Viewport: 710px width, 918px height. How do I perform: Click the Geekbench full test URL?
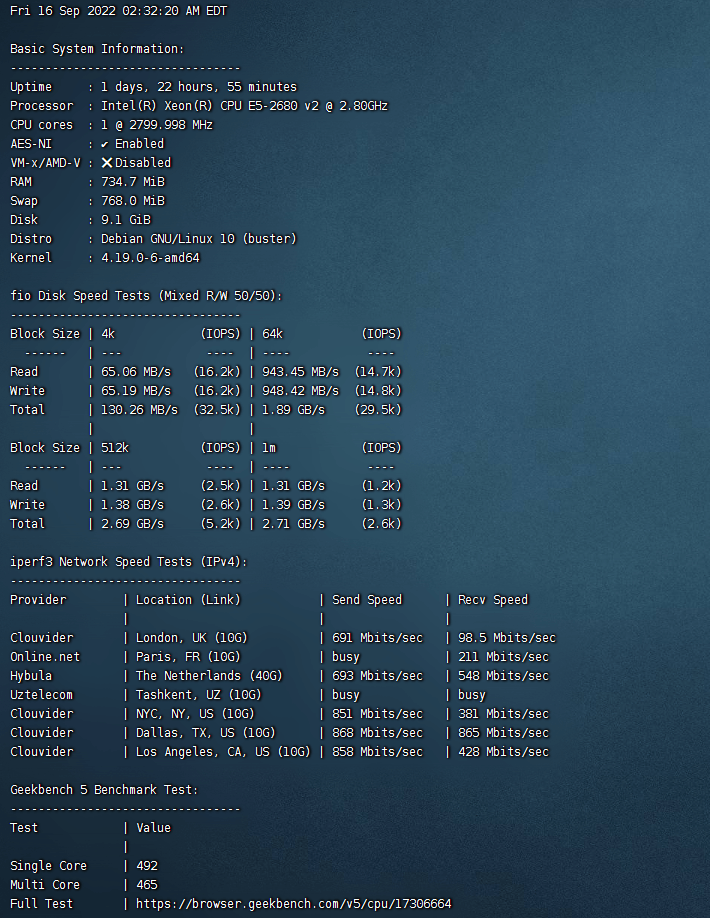(293, 903)
